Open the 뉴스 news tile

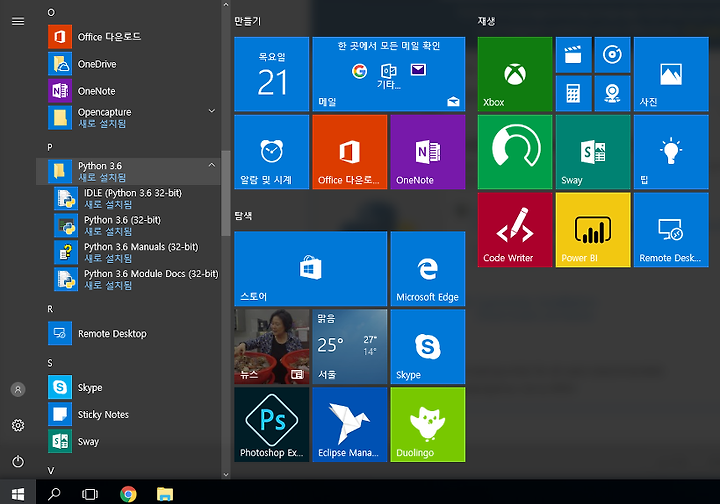[x=271, y=347]
